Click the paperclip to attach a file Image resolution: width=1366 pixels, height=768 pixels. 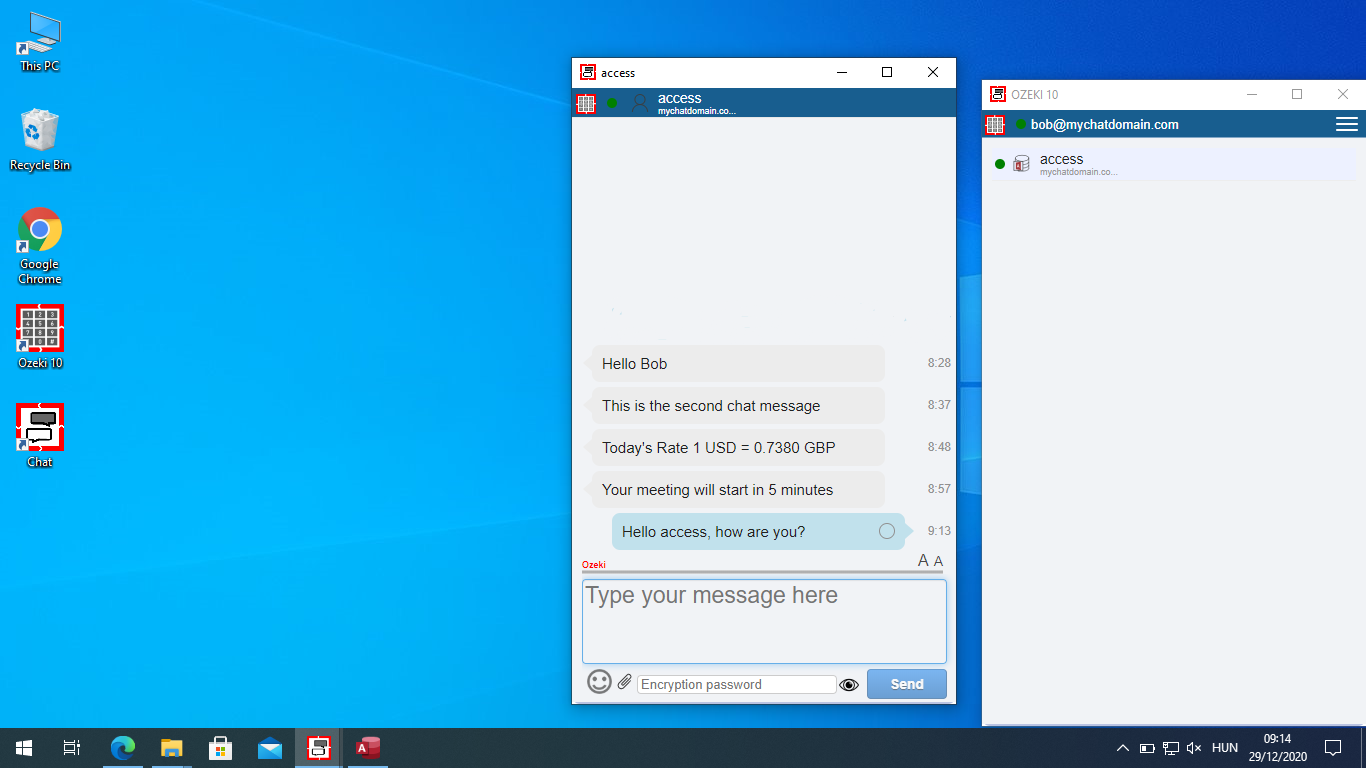624,681
